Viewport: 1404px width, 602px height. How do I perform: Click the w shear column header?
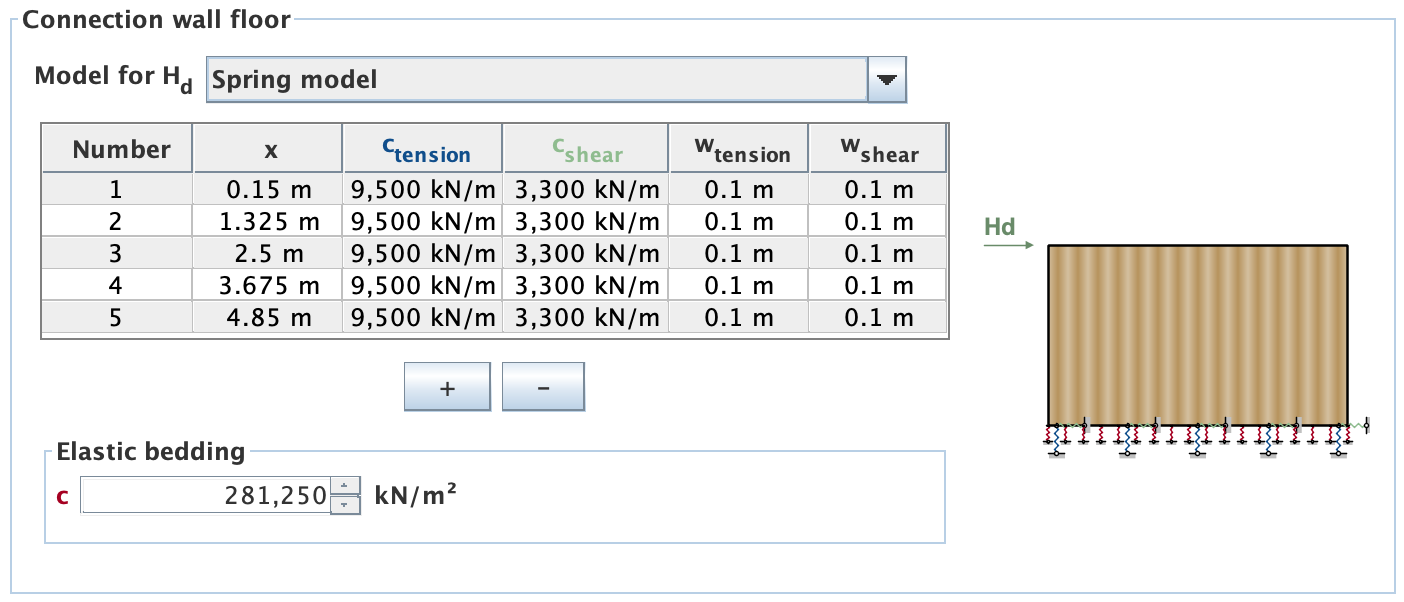tap(878, 149)
